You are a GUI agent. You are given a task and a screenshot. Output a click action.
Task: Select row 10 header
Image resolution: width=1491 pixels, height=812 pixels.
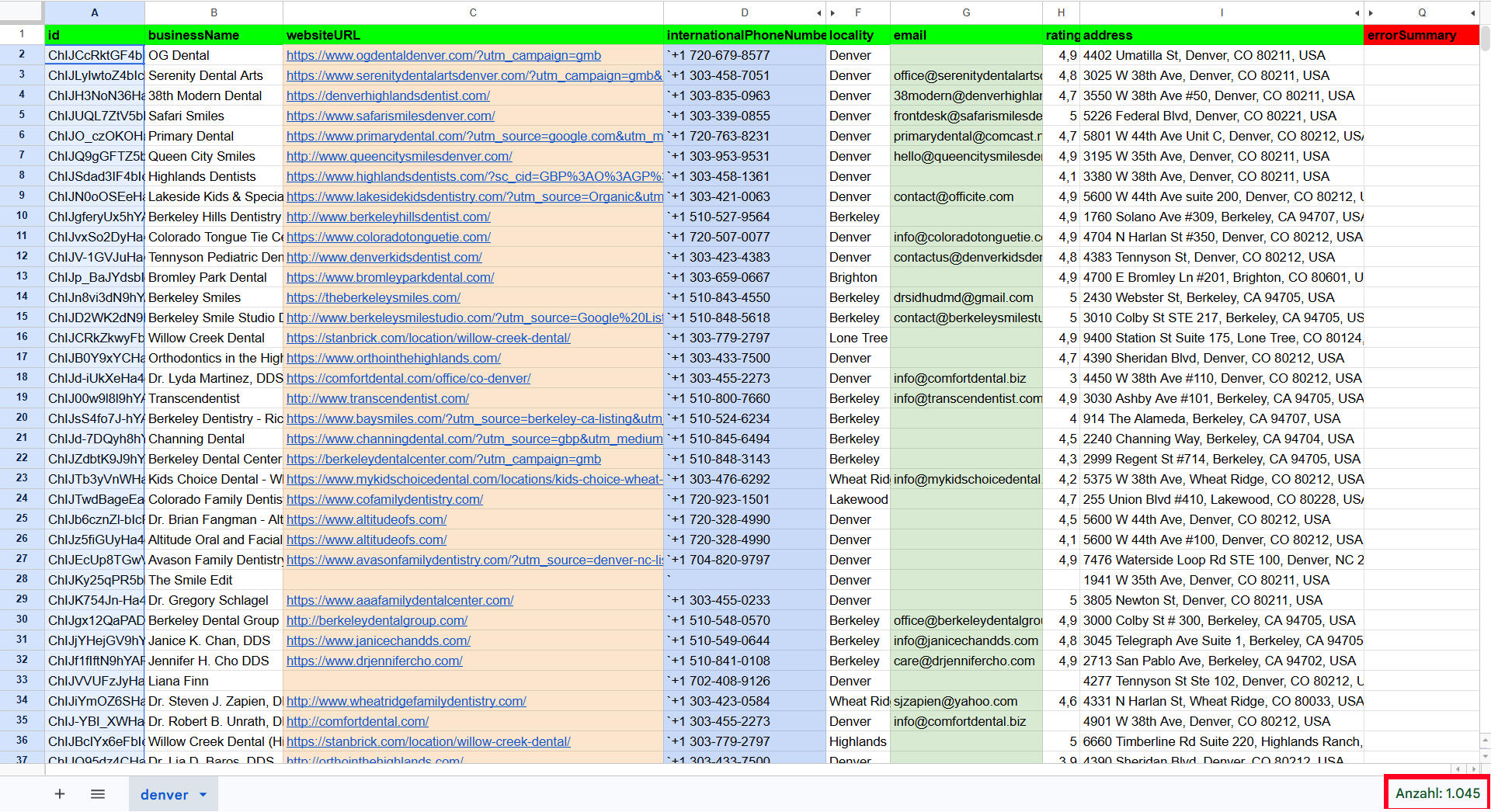click(22, 216)
